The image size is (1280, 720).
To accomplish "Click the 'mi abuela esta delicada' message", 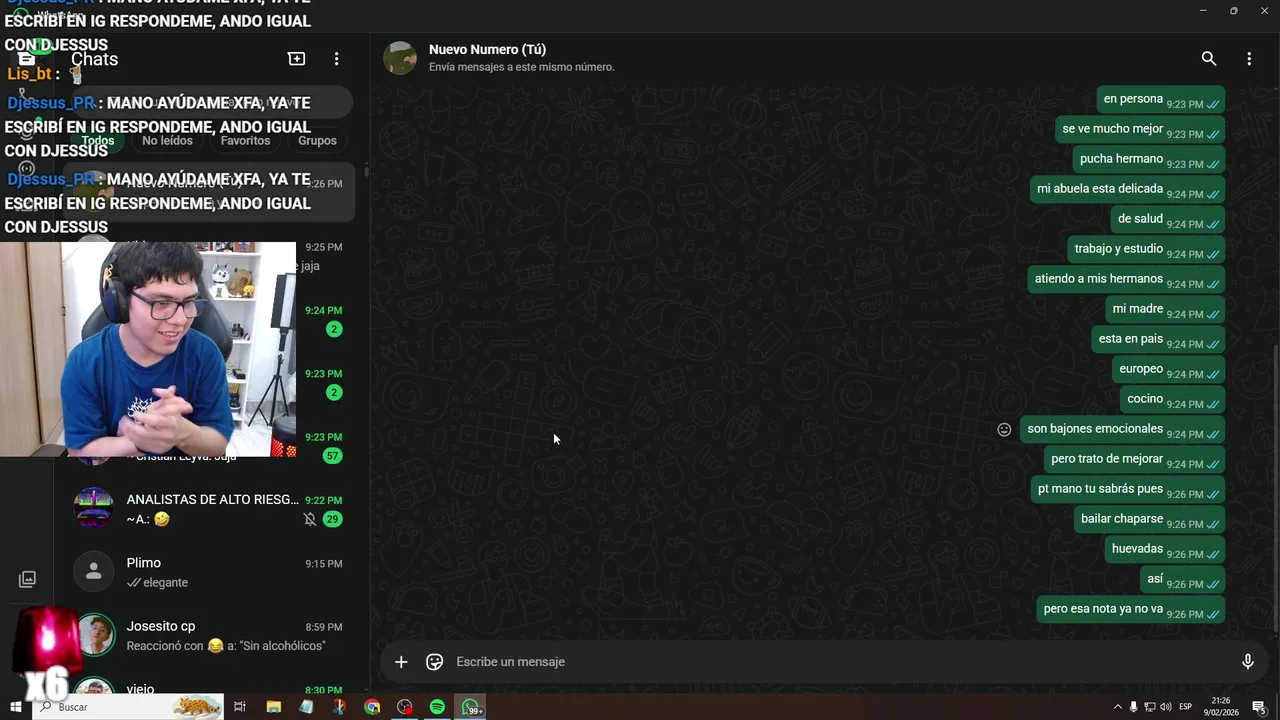I will coord(1128,190).
